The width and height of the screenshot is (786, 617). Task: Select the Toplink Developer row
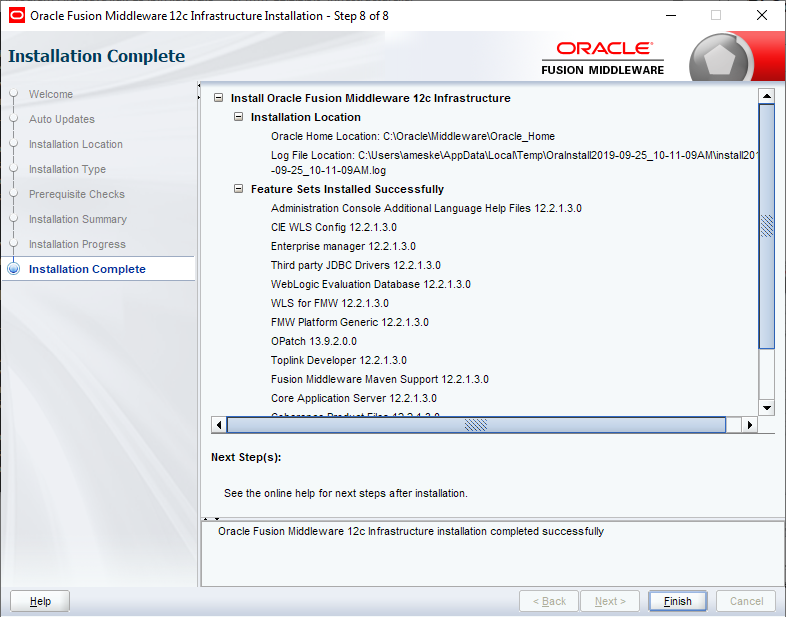(338, 360)
